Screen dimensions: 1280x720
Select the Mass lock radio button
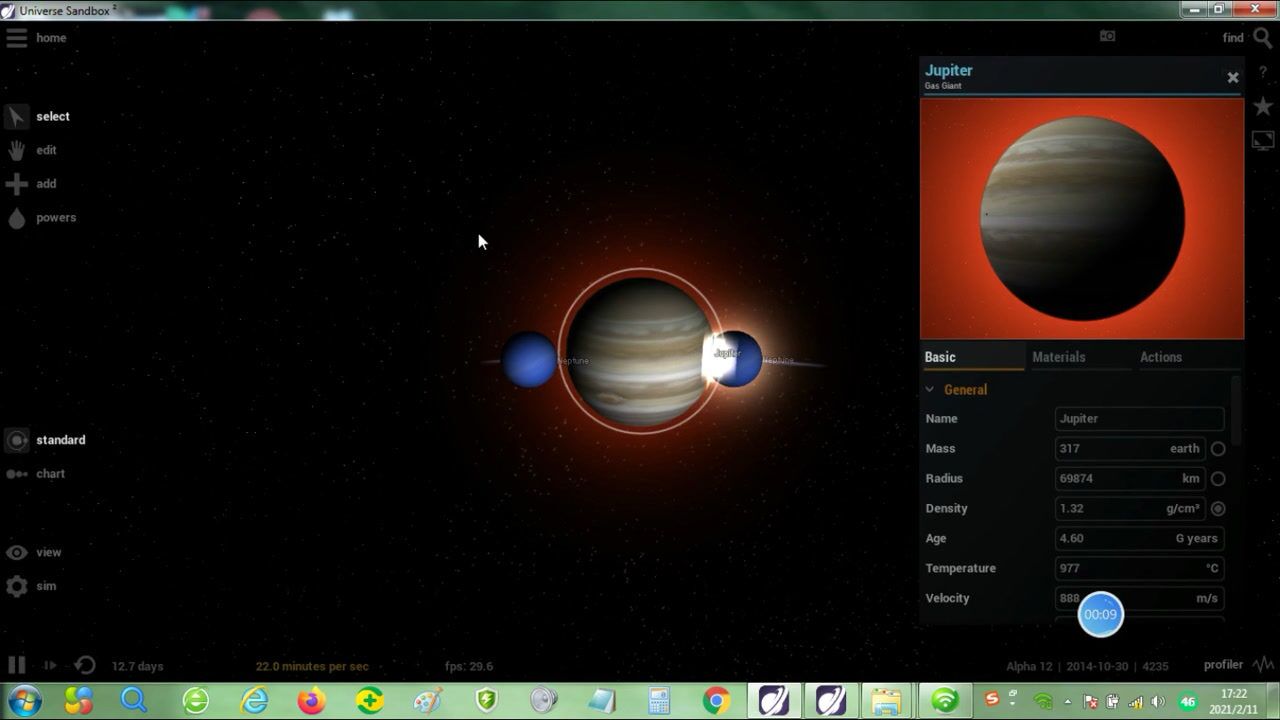click(1218, 449)
